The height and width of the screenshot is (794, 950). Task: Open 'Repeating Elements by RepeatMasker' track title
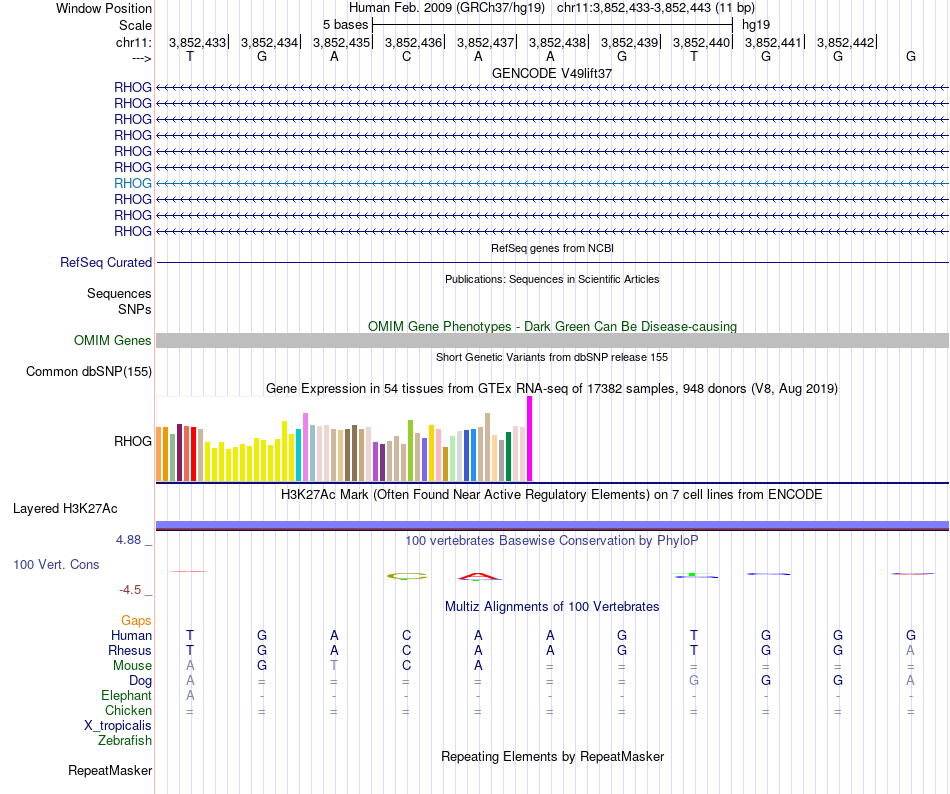pyautogui.click(x=552, y=756)
